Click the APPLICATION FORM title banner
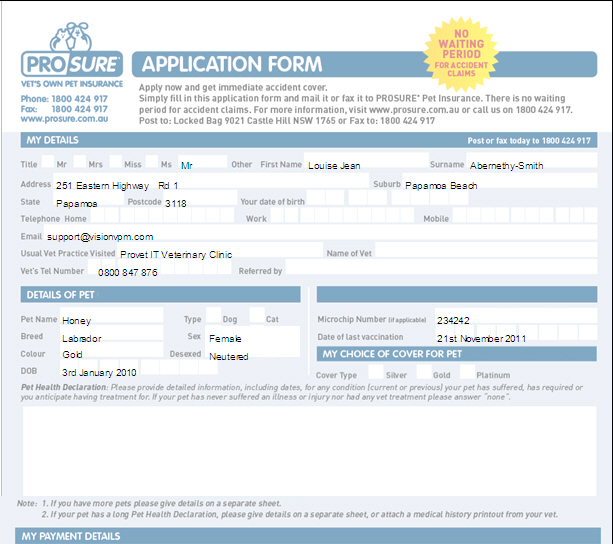Viewport: 613px width, 544px height. pos(364,64)
